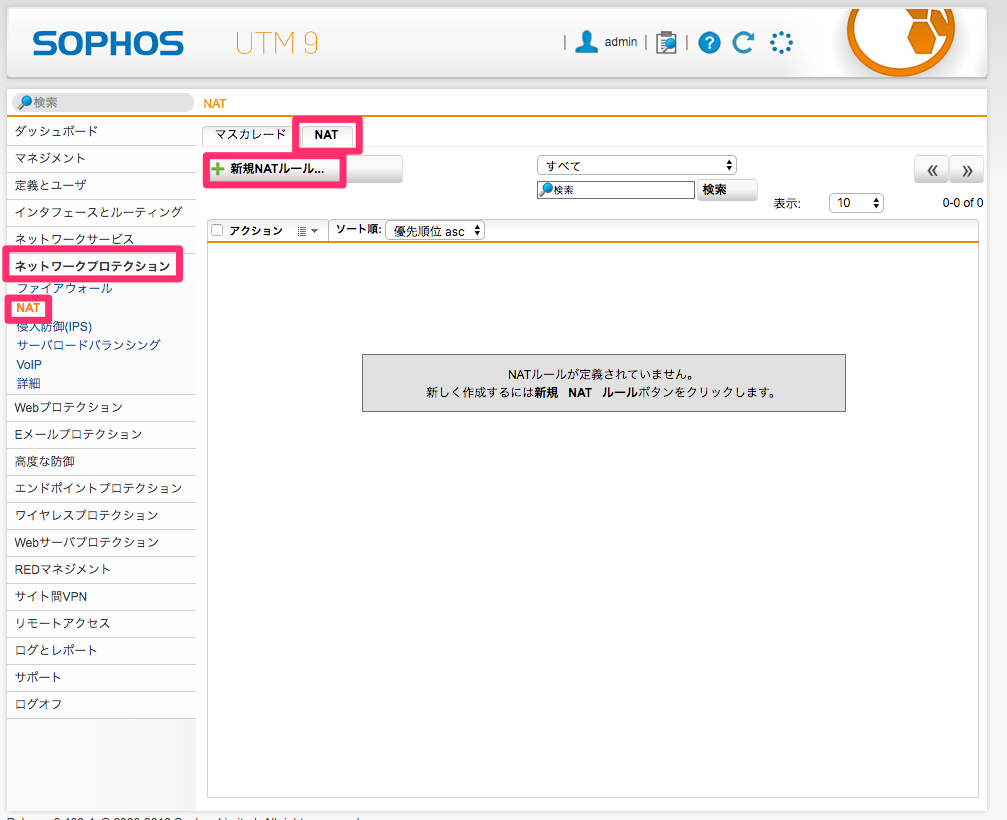The height and width of the screenshot is (820, 1007).
Task: Open ネットワークサービス menu
Action: 101,239
